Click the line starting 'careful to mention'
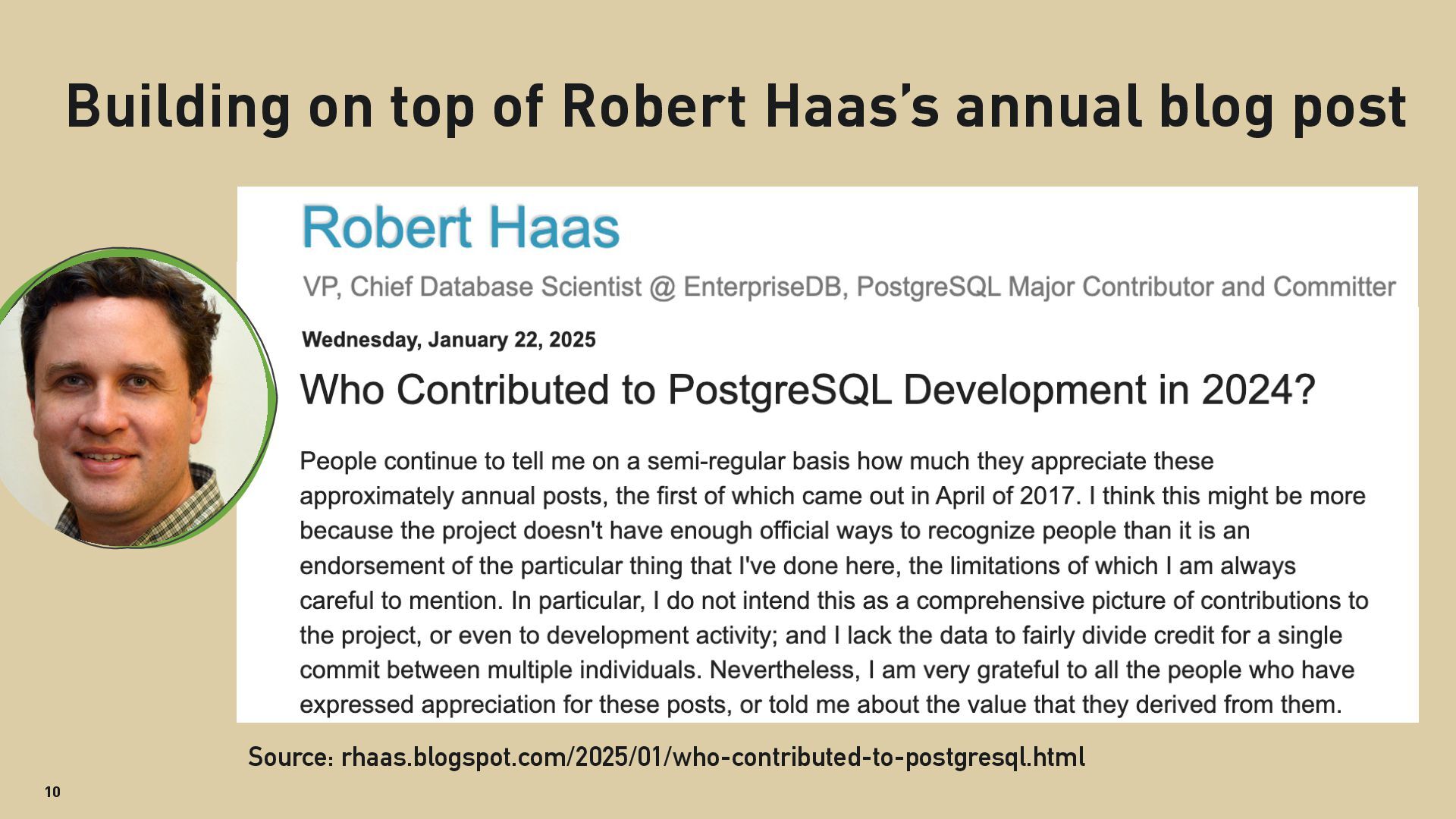The height and width of the screenshot is (819, 1456). click(x=834, y=601)
